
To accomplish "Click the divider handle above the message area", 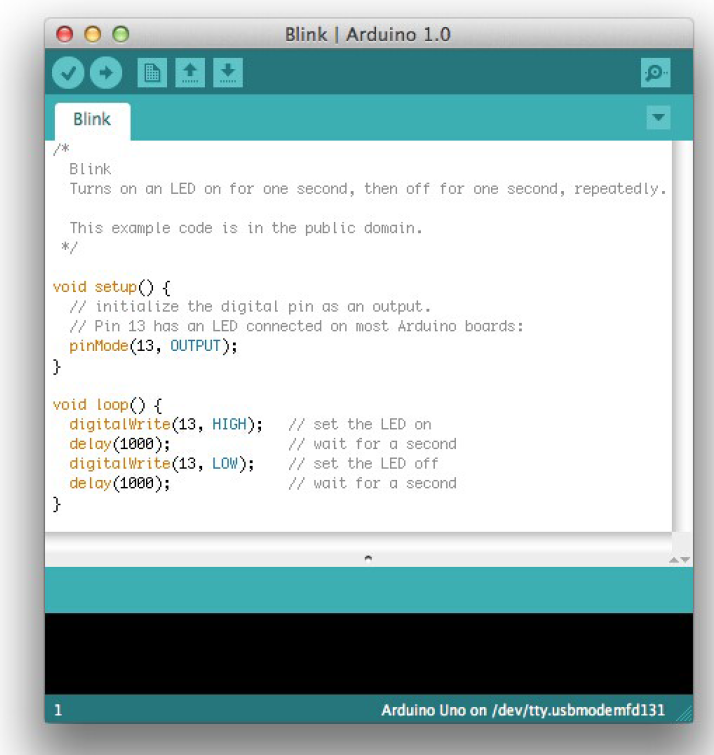I will (x=368, y=558).
